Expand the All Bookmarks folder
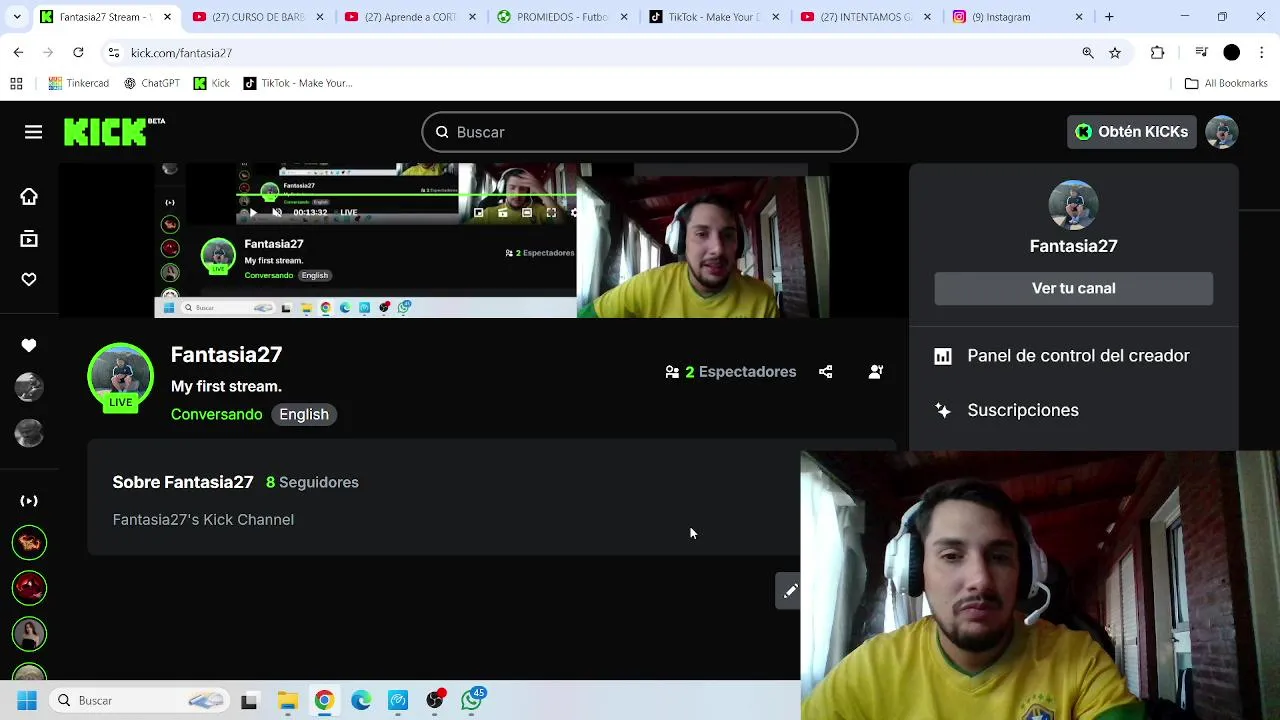 [x=1226, y=83]
